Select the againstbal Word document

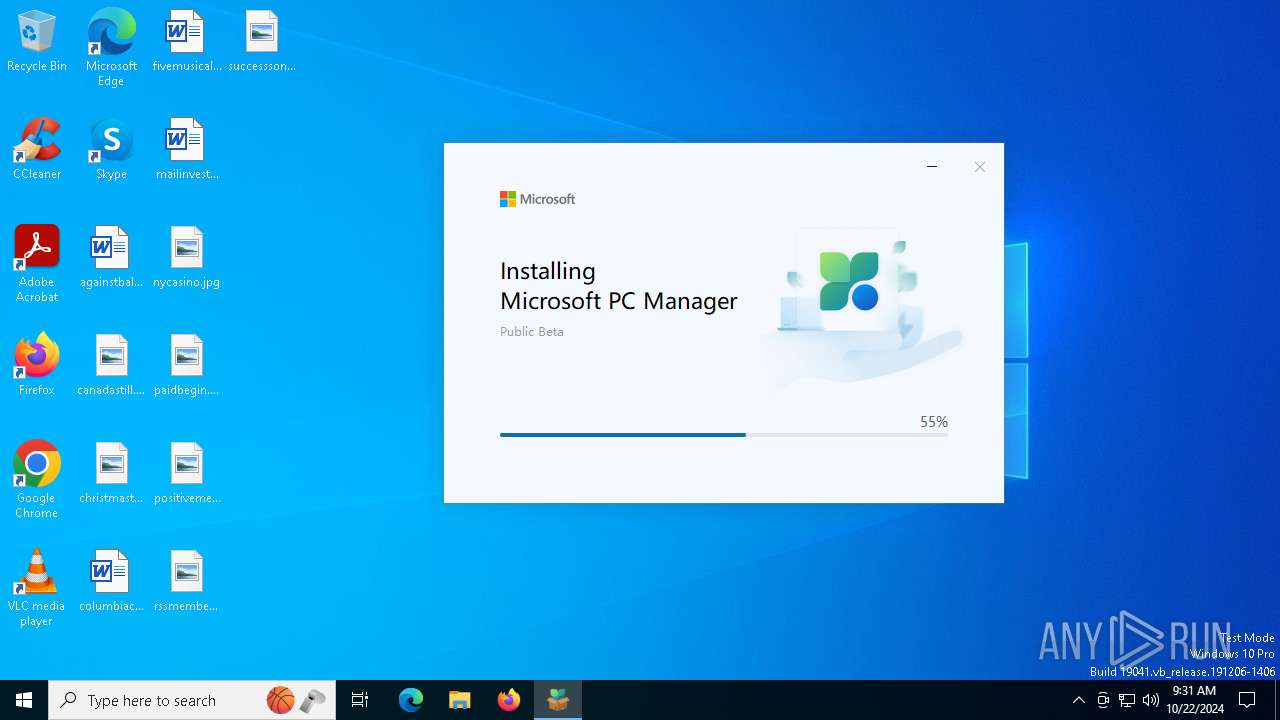111,258
